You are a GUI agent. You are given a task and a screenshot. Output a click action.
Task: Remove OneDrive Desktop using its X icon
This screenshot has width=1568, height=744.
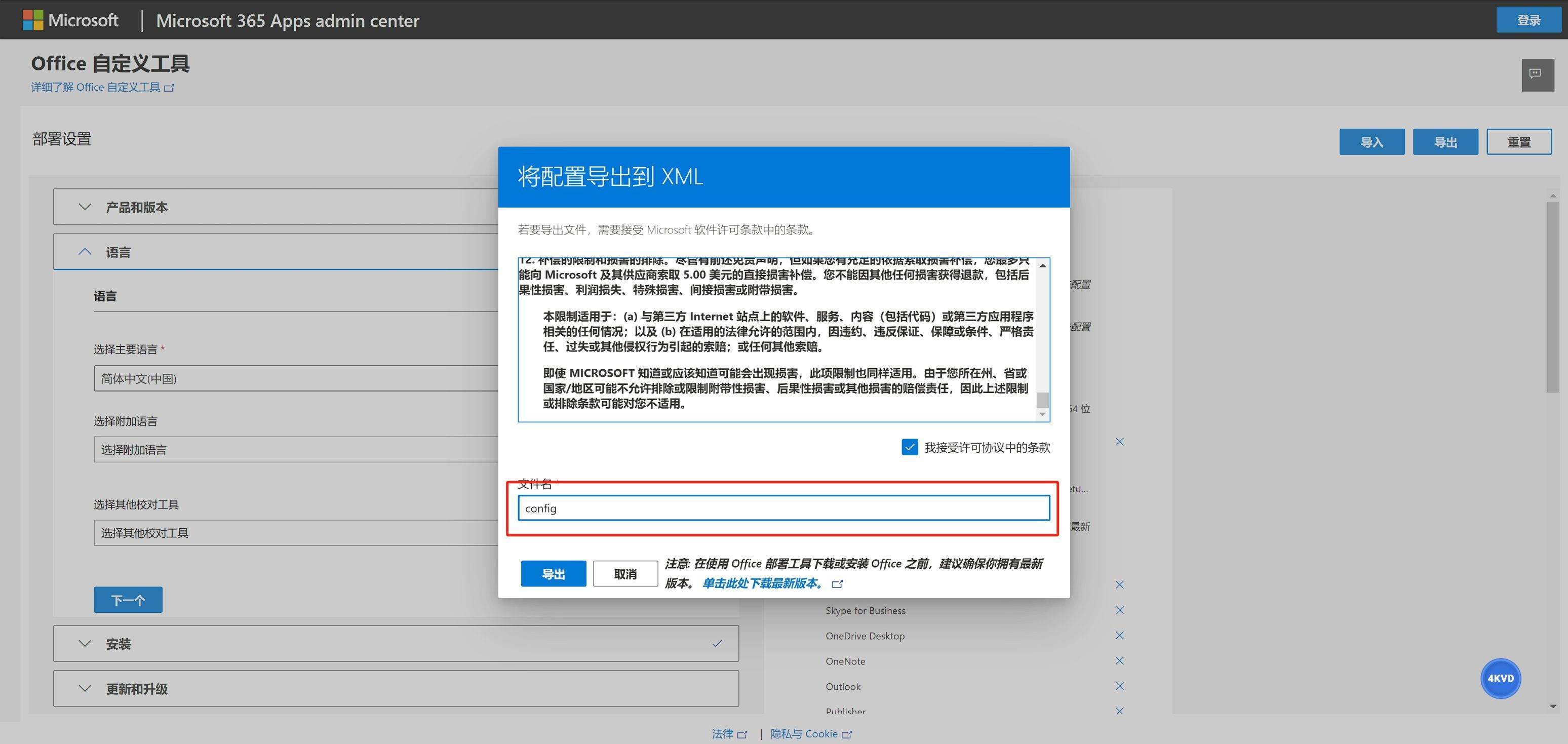point(1119,635)
